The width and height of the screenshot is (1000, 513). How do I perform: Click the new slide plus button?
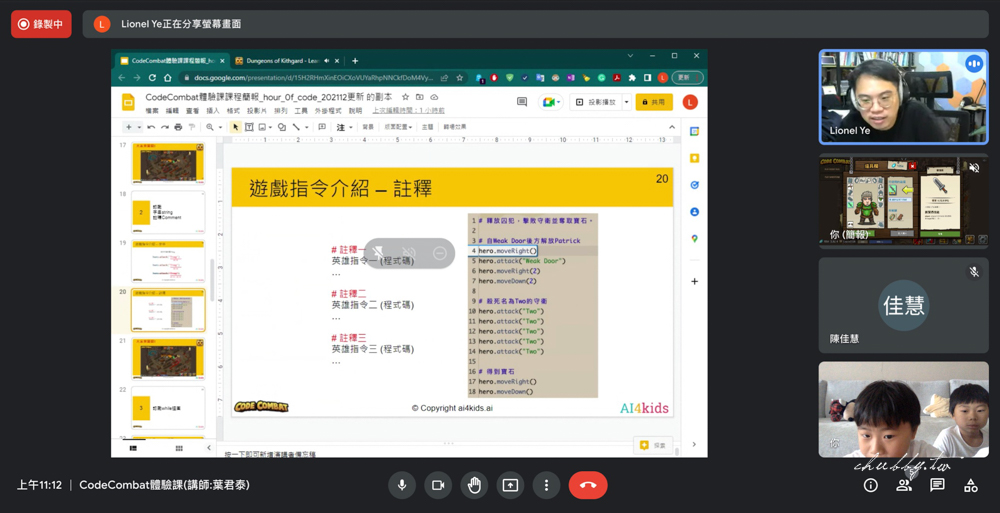129,127
